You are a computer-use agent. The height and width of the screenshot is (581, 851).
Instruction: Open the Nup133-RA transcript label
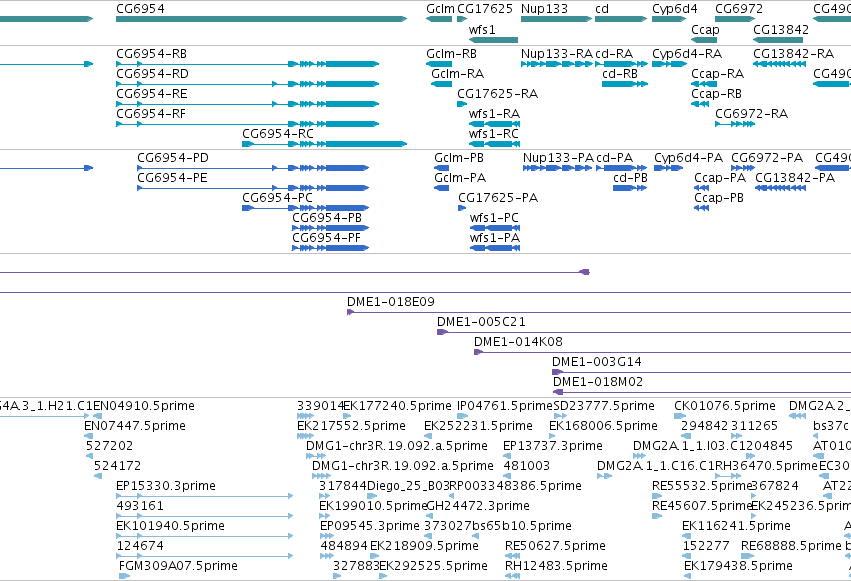point(557,54)
